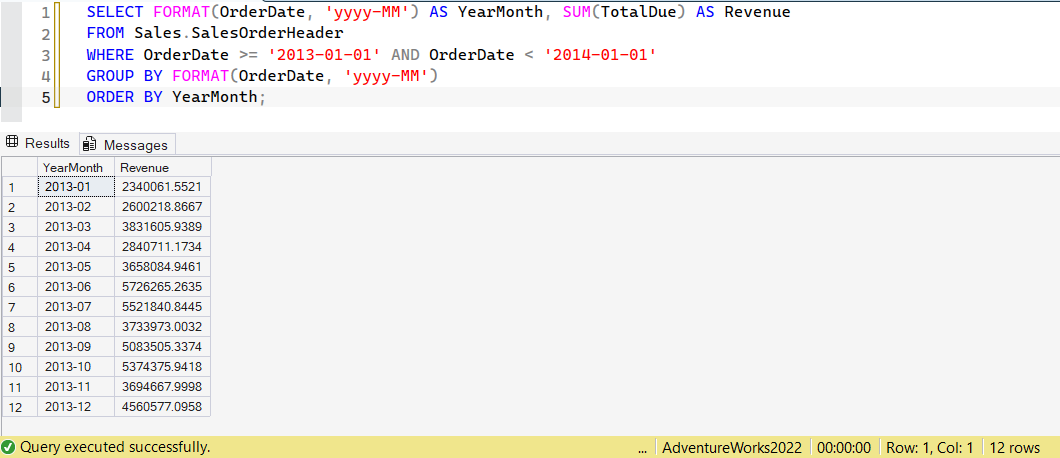Place cursor on Sales.SalesOrderHeader in line 2
1060x458 pixels.
coord(239,33)
